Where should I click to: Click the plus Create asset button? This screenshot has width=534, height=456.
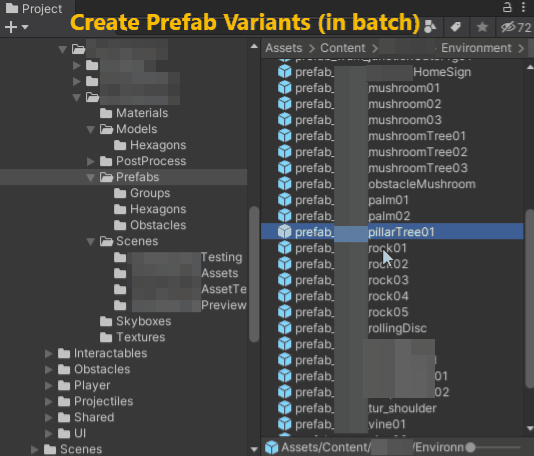tap(11, 27)
